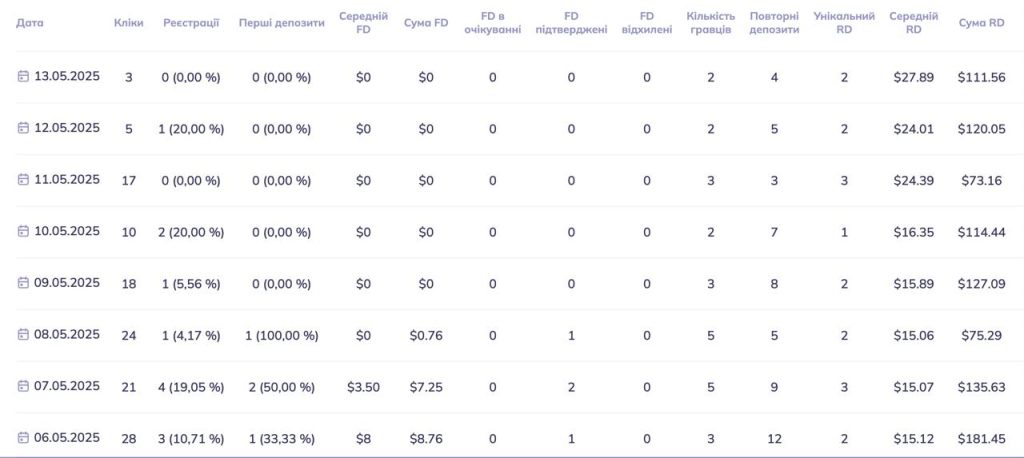The image size is (1024, 458).
Task: Click calendar icon for 09.05.2025 row
Action: [23, 283]
